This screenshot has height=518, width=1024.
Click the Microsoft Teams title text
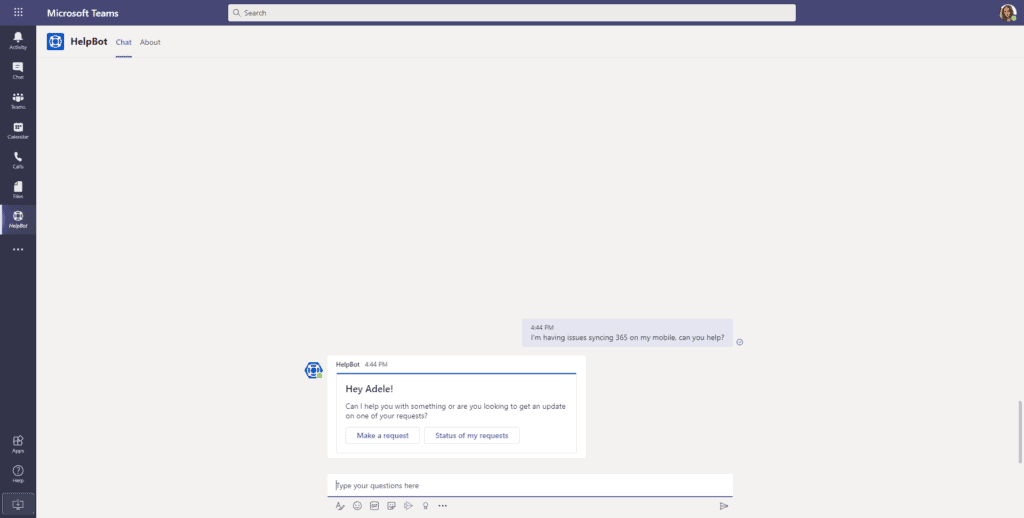tap(83, 13)
